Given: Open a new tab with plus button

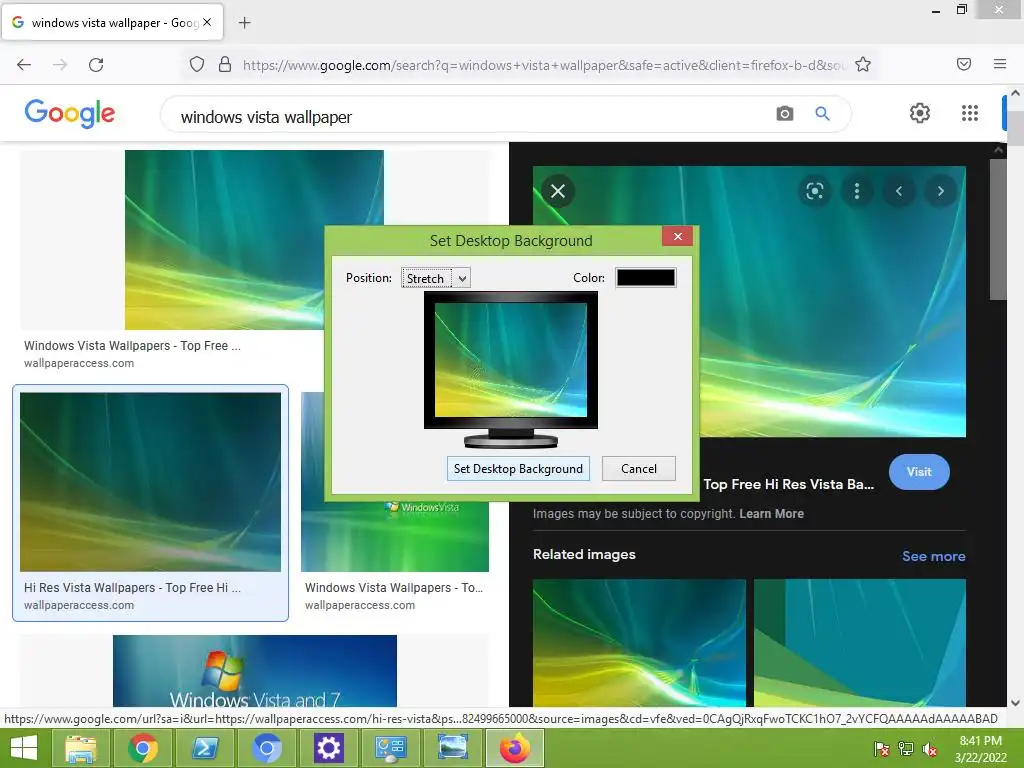Looking at the screenshot, I should tap(244, 23).
